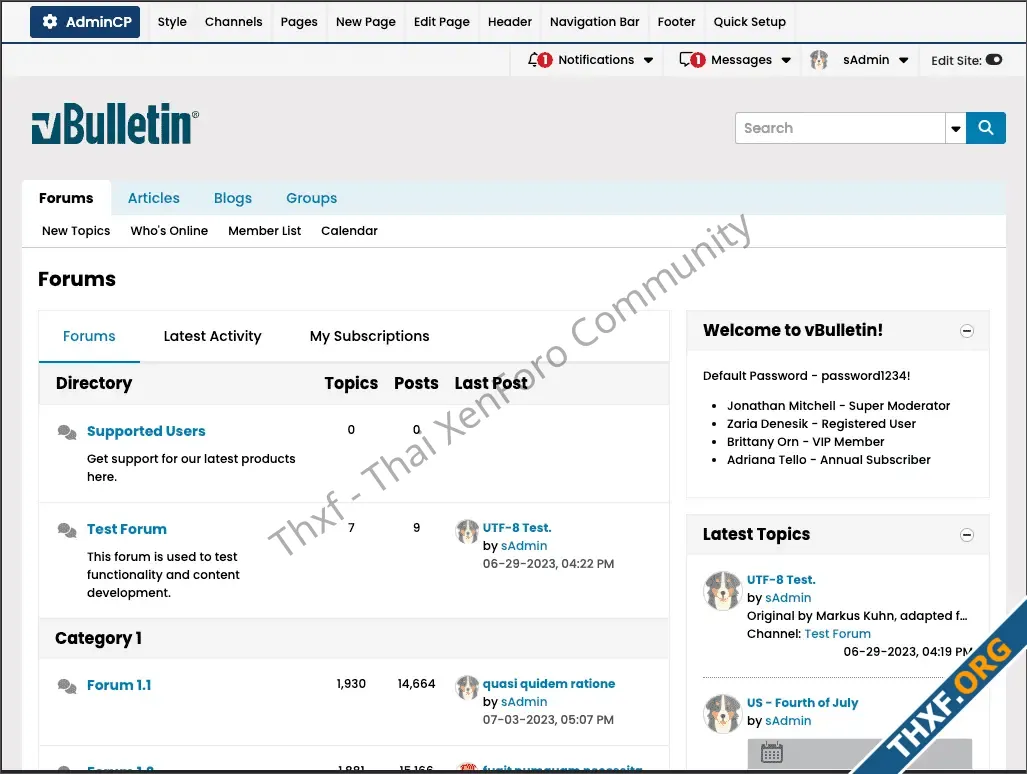
Task: Click New Page in the admin bar
Action: [365, 22]
